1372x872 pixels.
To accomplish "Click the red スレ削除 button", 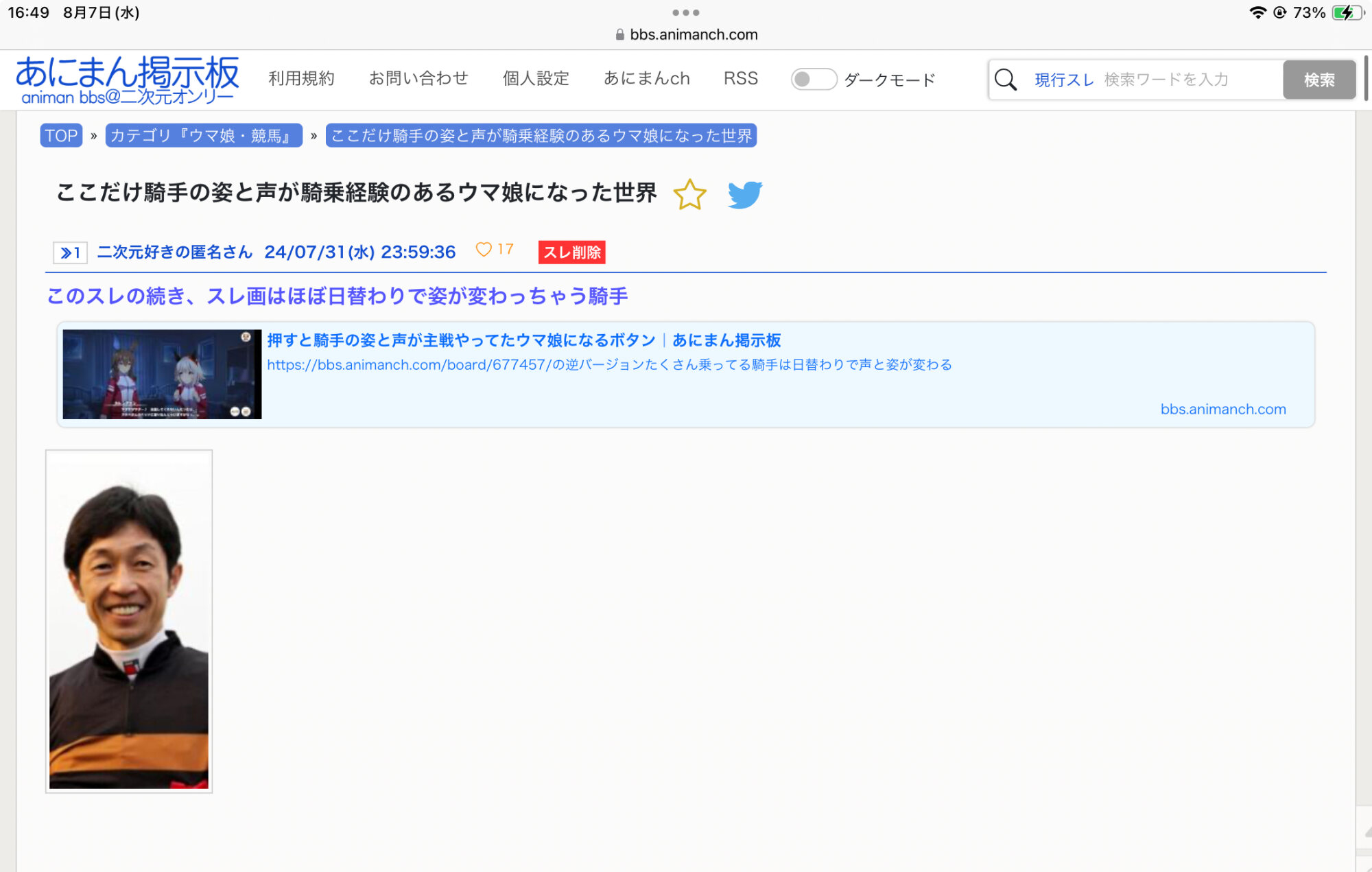I will tap(571, 252).
